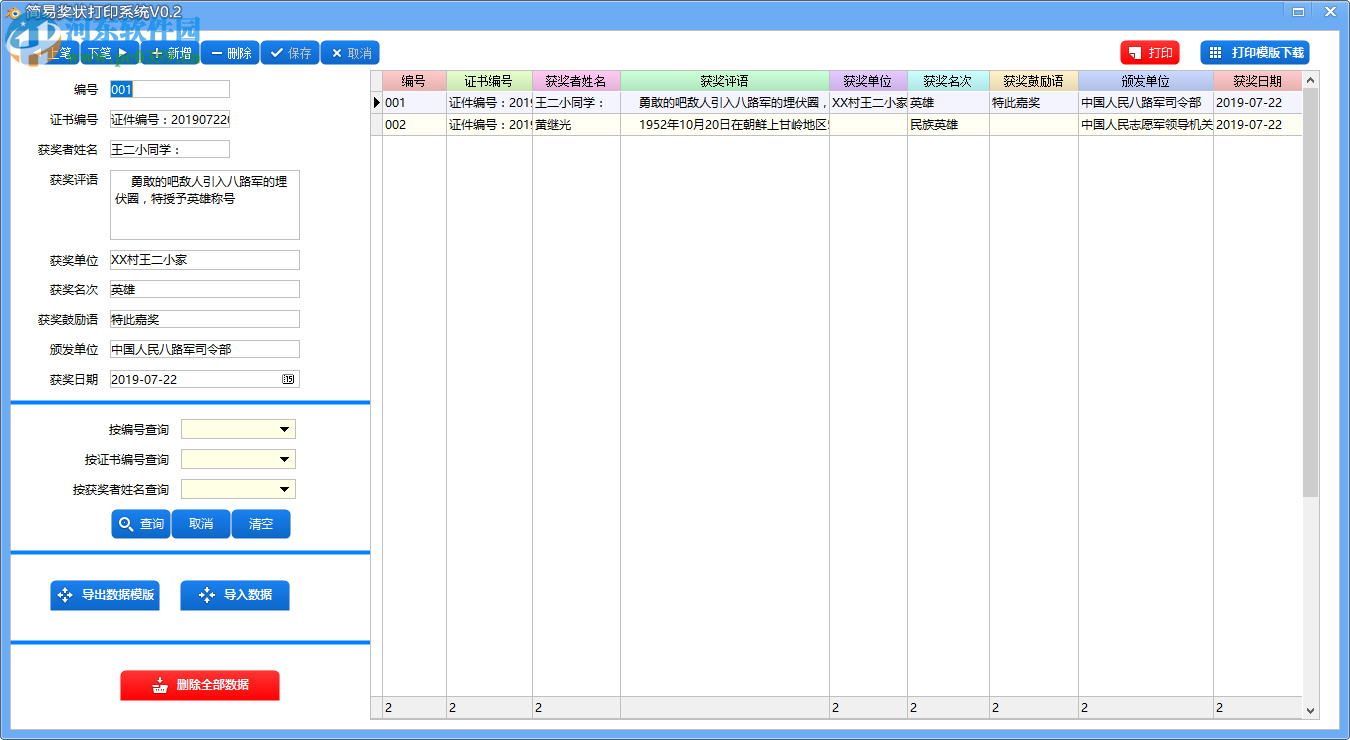
Task: Cancel the edit with the toolbar 取消 button
Action: coord(350,53)
